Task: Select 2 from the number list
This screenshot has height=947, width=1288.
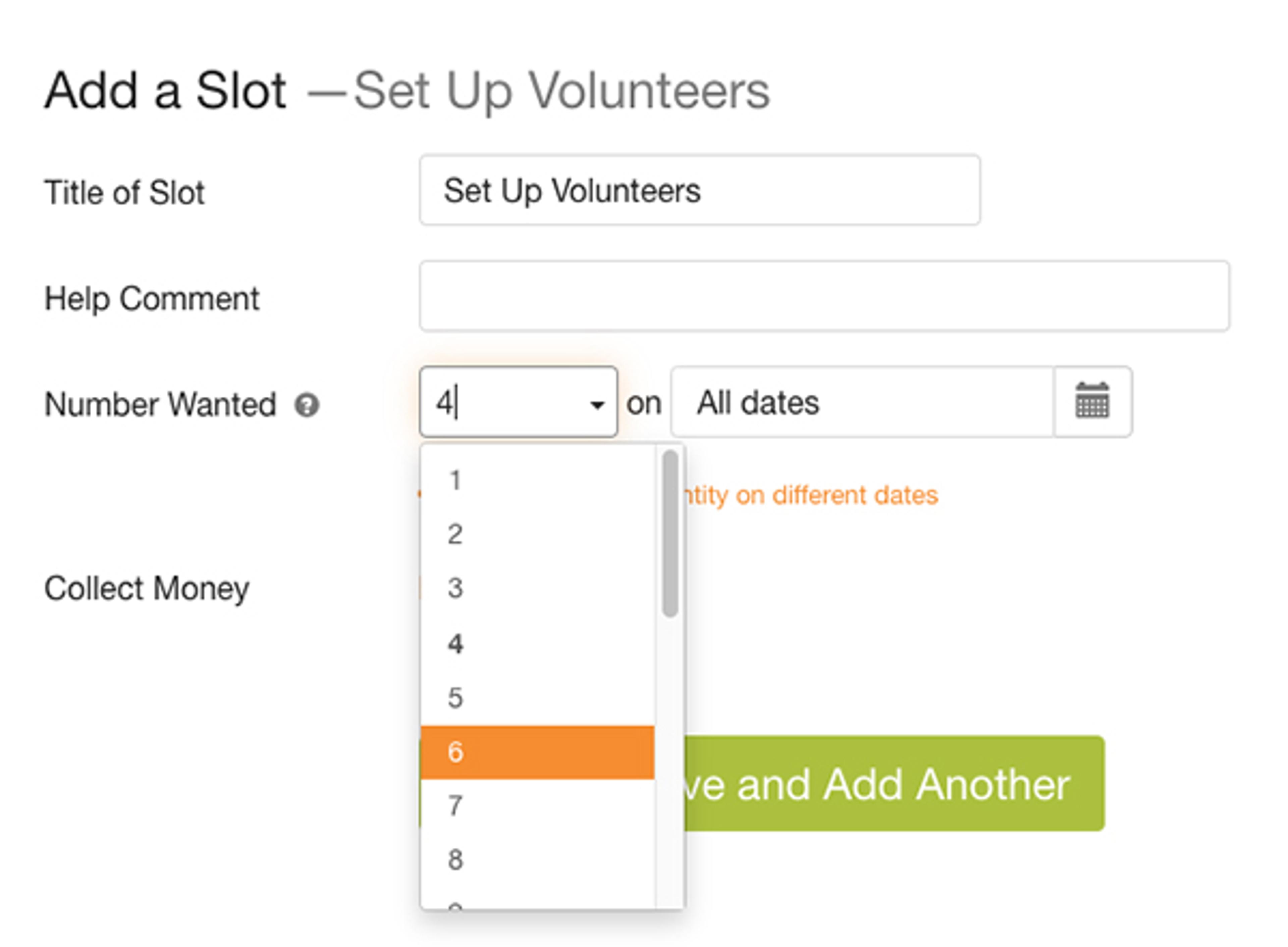Action: point(537,534)
